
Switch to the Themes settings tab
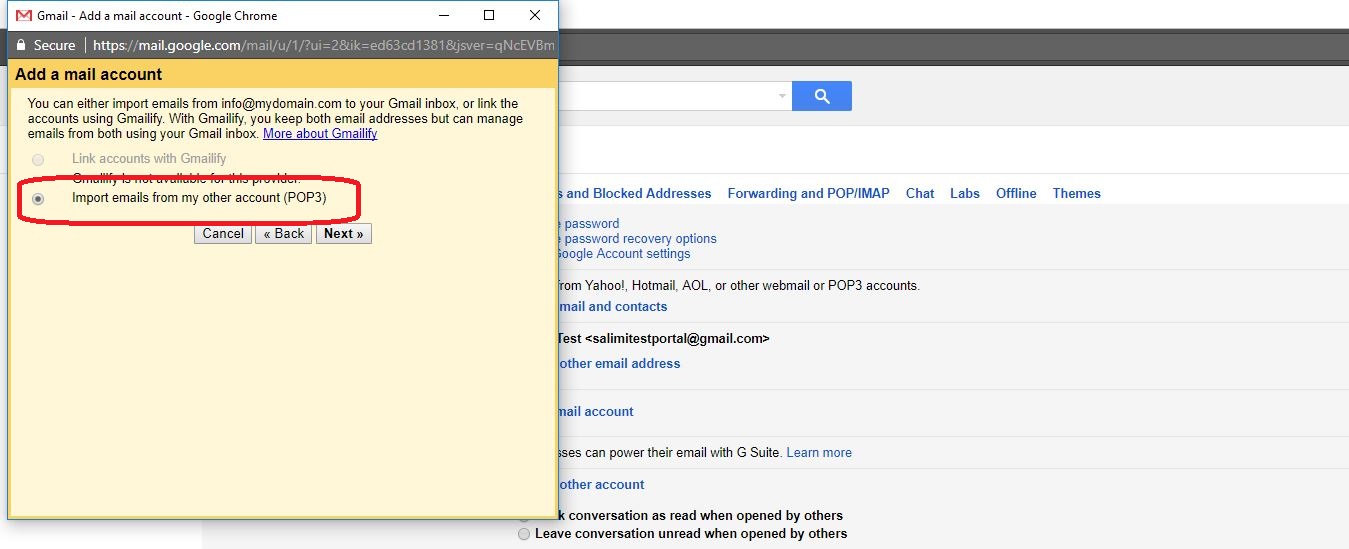[x=1076, y=193]
